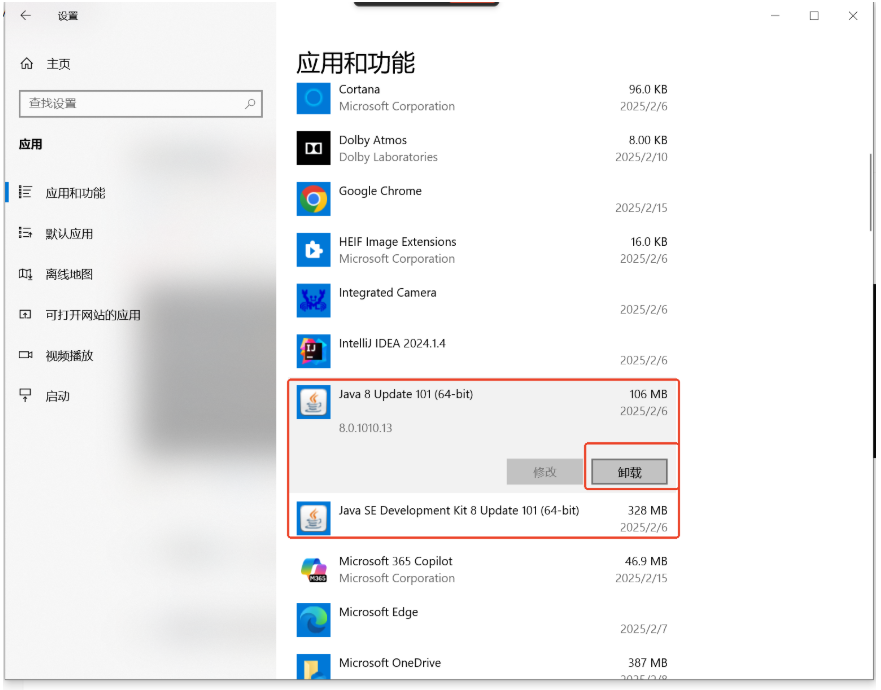Select Microsoft Edge entry name

click(x=378, y=612)
